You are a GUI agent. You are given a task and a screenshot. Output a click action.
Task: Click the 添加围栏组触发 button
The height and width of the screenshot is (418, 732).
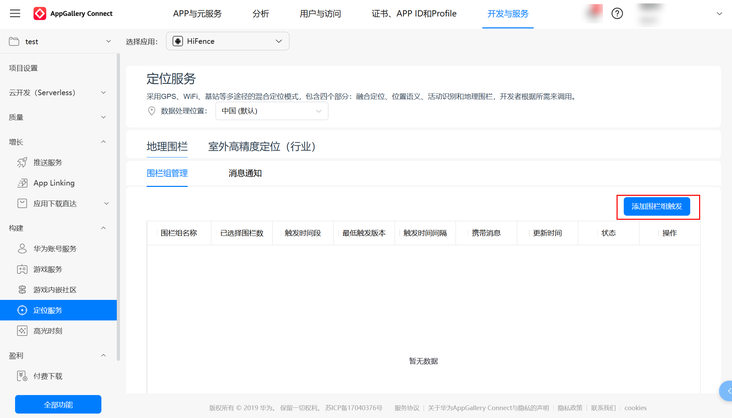point(657,207)
